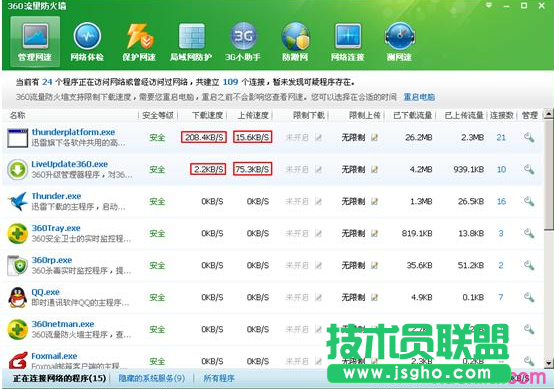Image resolution: width=554 pixels, height=389 pixels.
Task: Sort by 安全等级 column header
Action: pos(158,115)
